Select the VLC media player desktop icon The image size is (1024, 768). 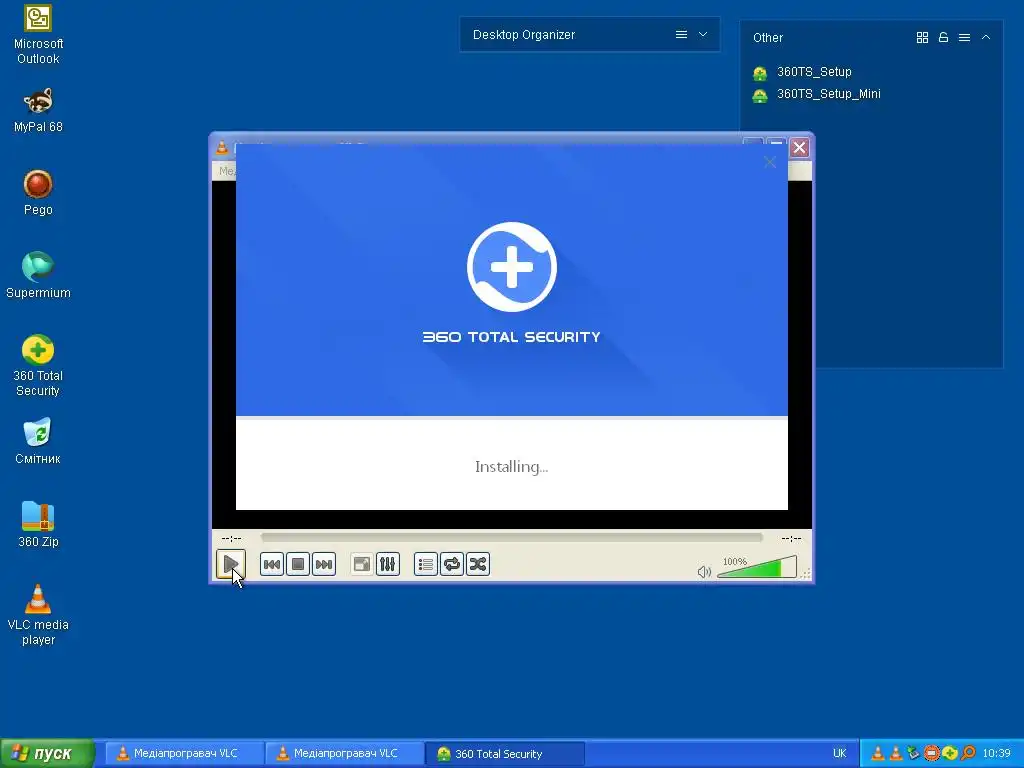click(38, 615)
